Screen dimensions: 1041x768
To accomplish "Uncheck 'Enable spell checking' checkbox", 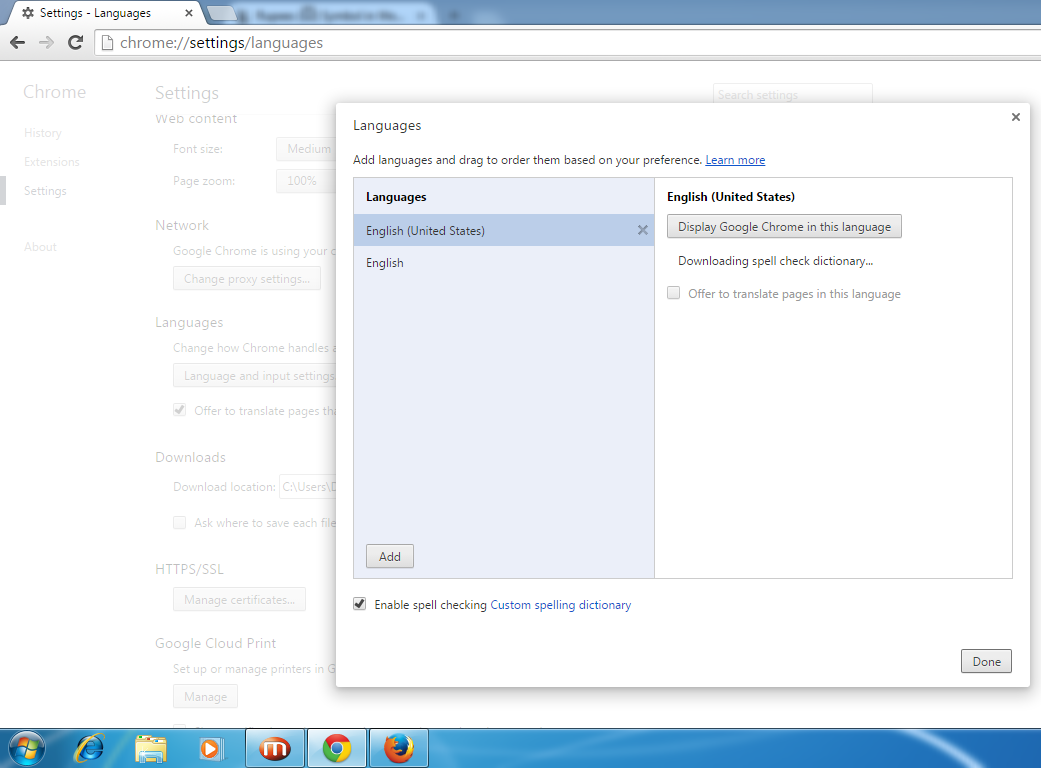I will (360, 604).
